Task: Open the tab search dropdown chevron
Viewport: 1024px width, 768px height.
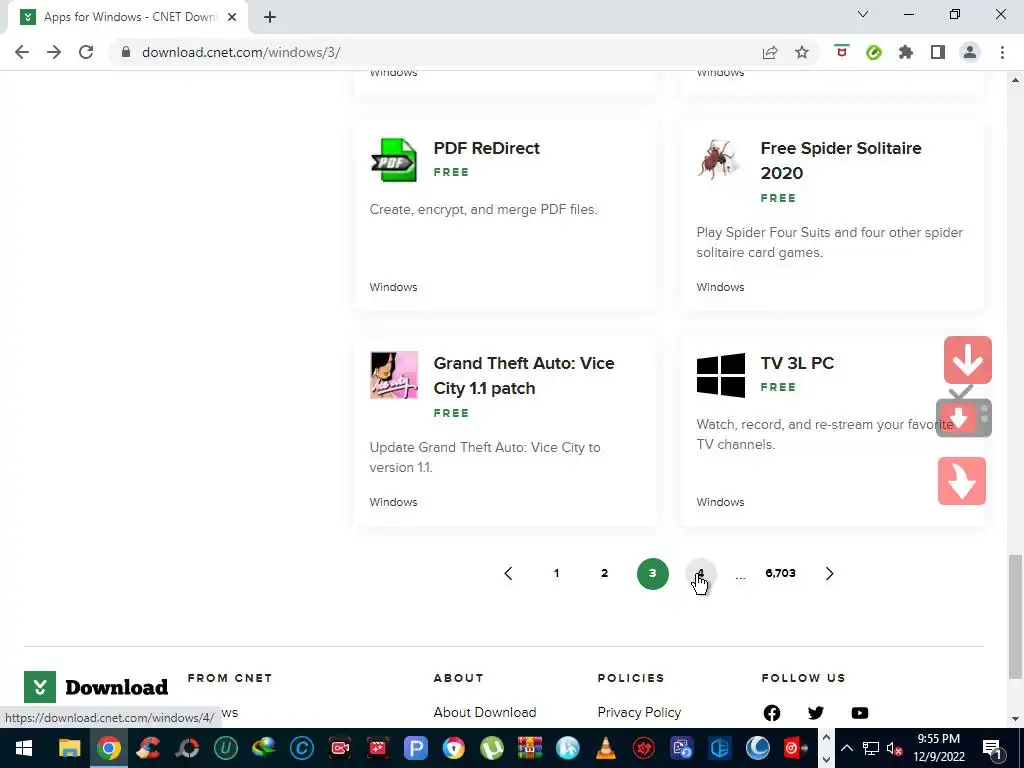Action: (x=863, y=14)
